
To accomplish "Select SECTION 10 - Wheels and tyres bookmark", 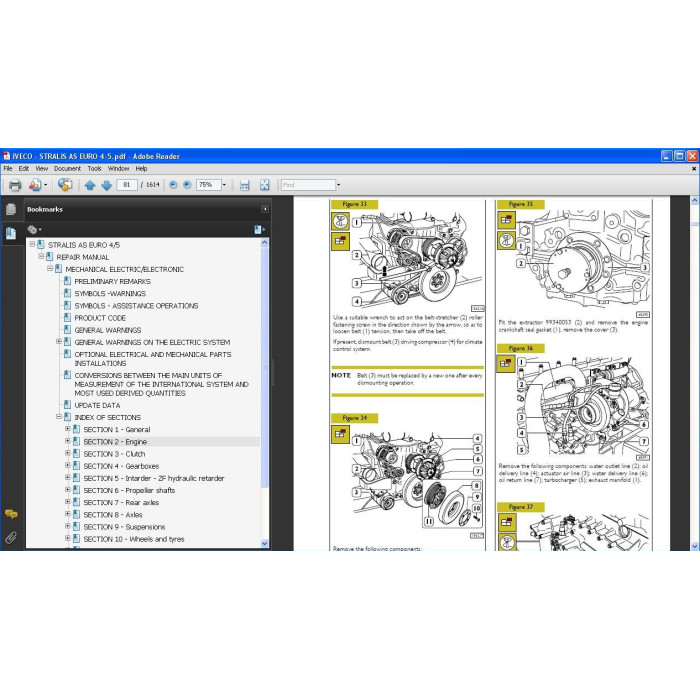I will [x=134, y=539].
